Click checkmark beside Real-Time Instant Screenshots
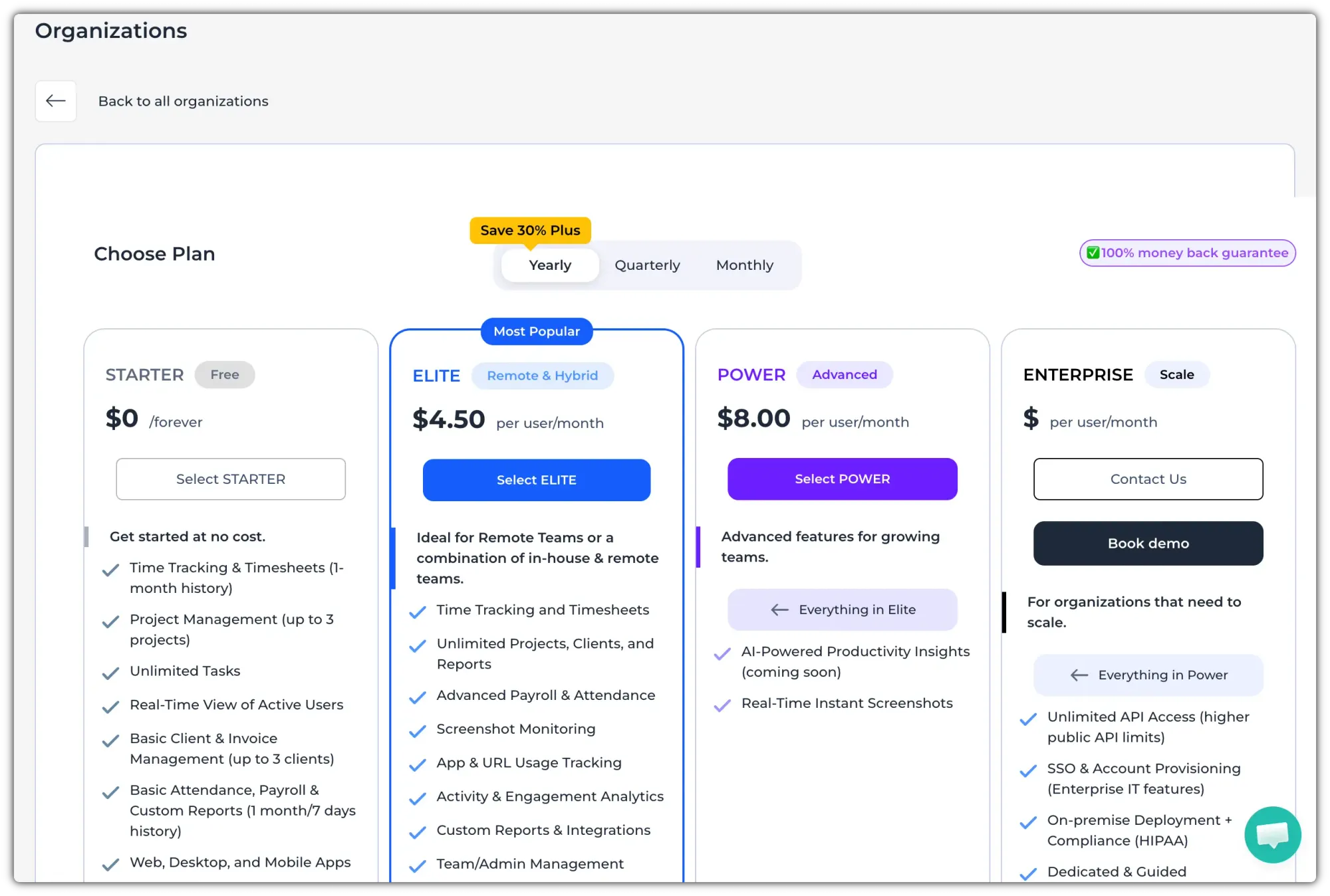This screenshot has height=896, width=1330. pyautogui.click(x=722, y=705)
